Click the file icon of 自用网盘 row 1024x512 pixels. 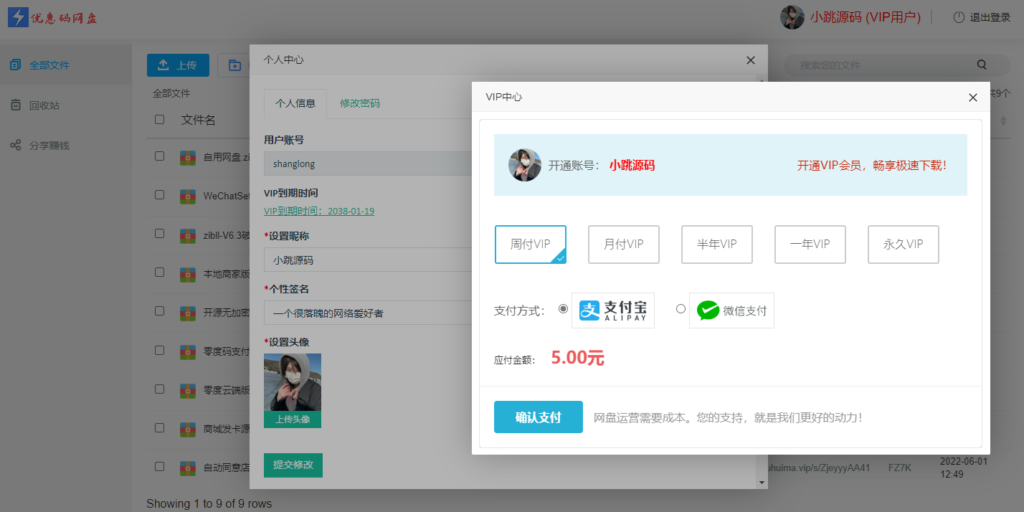(x=188, y=157)
